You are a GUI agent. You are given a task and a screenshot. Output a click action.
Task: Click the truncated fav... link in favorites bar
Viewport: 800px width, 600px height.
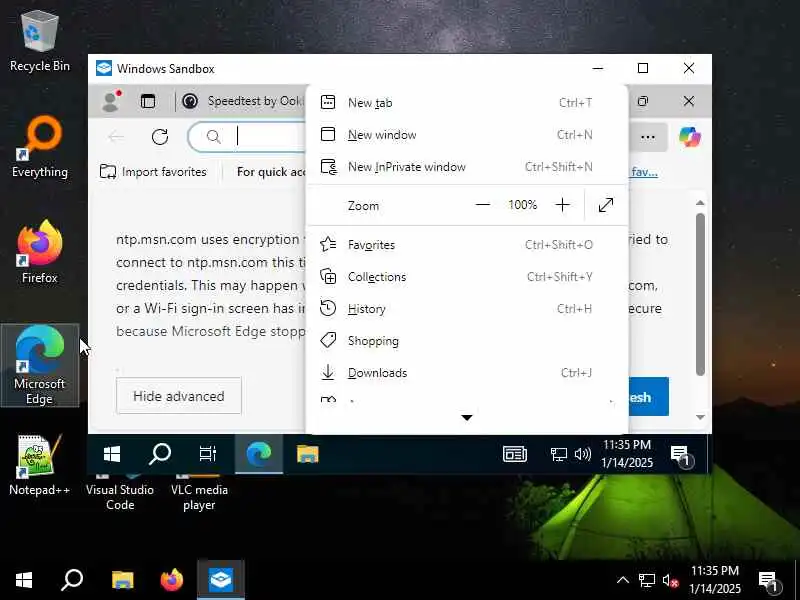pyautogui.click(x=644, y=171)
